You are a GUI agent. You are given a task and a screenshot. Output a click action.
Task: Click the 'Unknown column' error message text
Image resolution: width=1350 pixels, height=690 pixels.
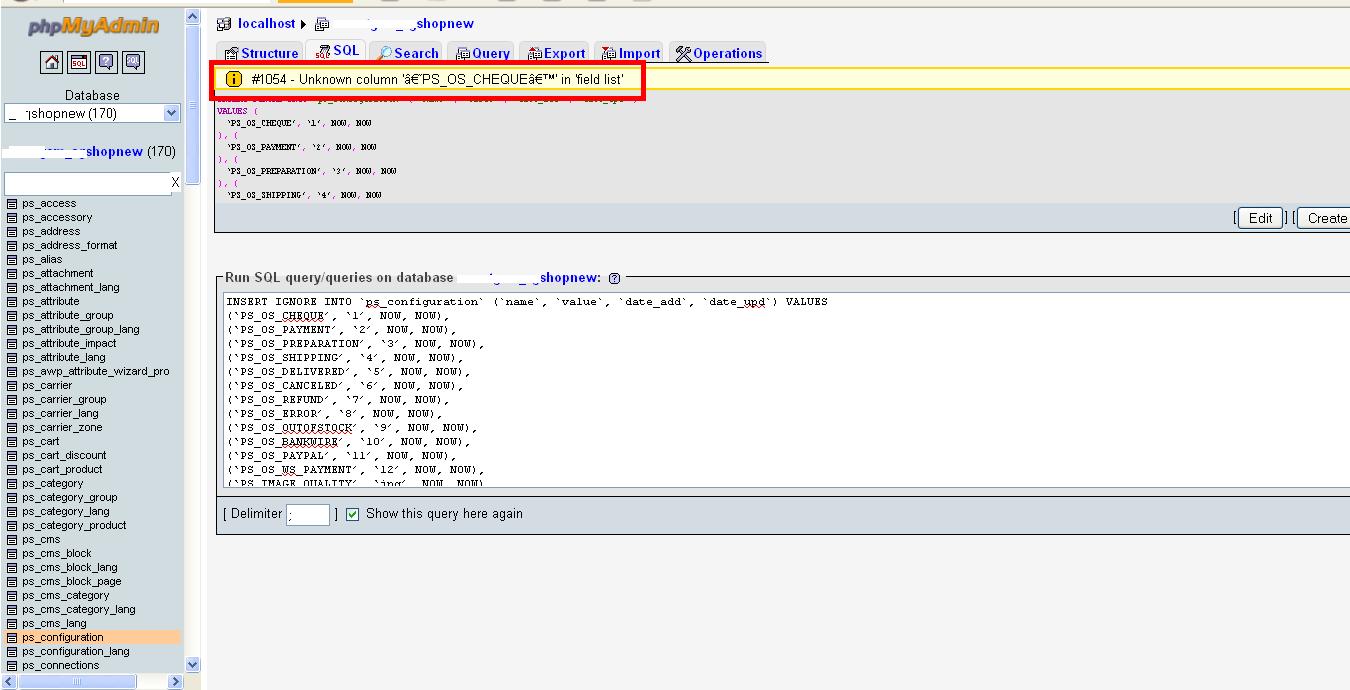pos(438,79)
